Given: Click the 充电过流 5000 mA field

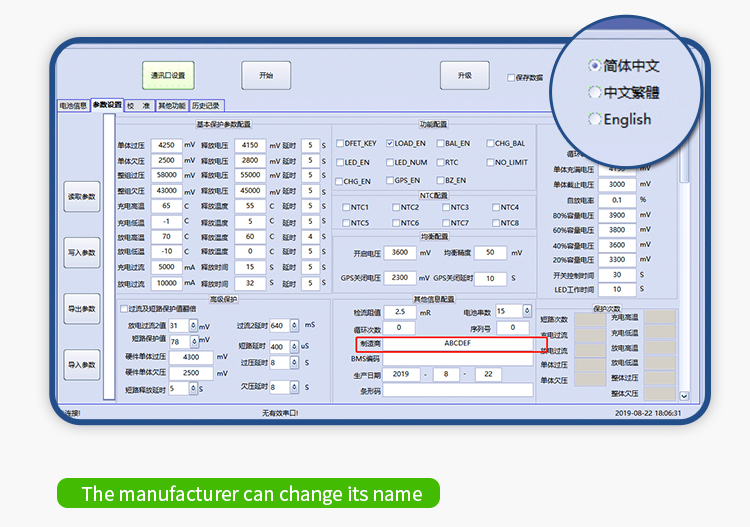Looking at the screenshot, I should [166, 267].
